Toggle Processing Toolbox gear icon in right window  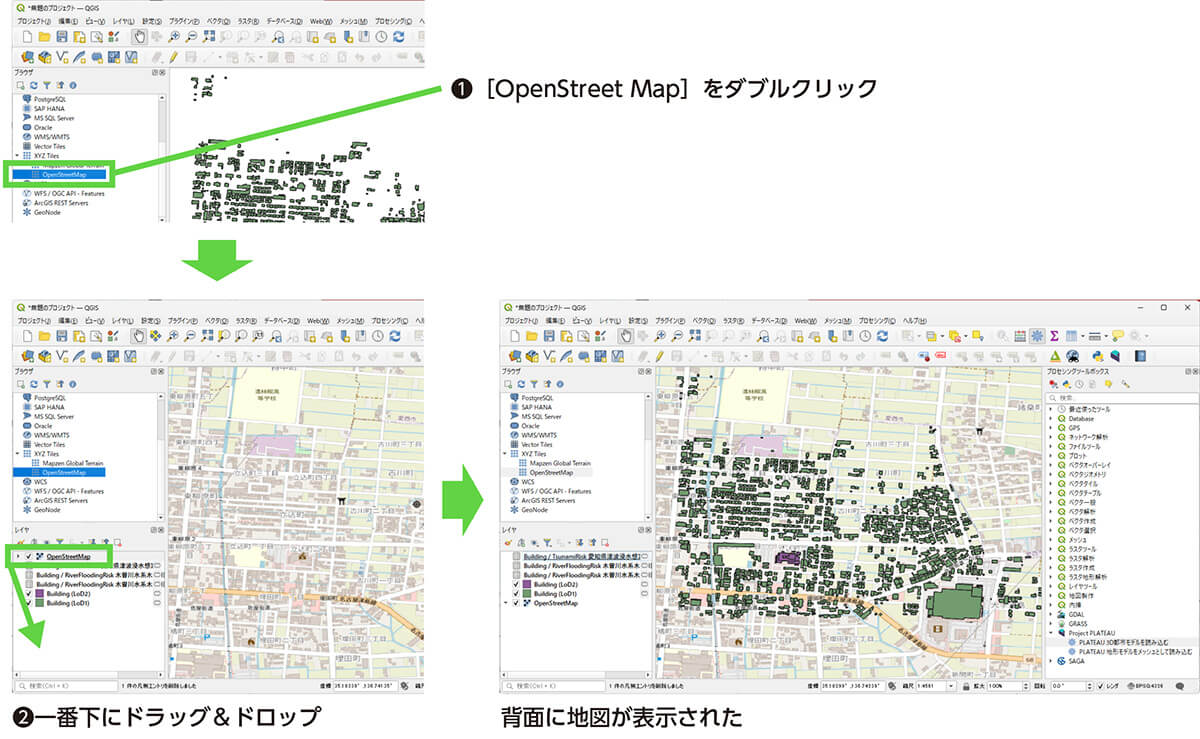tap(1037, 336)
